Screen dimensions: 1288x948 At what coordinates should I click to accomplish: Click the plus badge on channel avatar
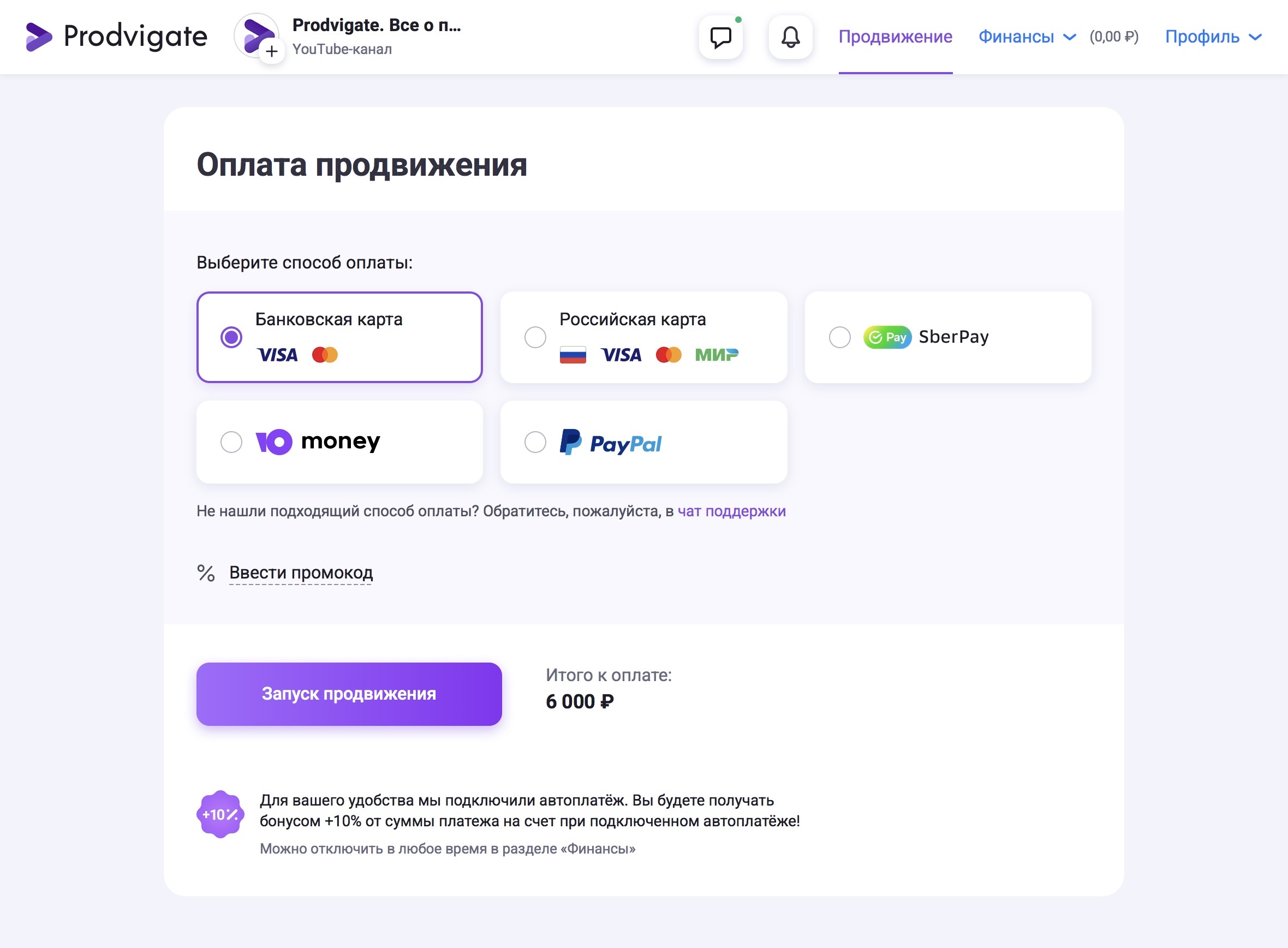coord(272,52)
